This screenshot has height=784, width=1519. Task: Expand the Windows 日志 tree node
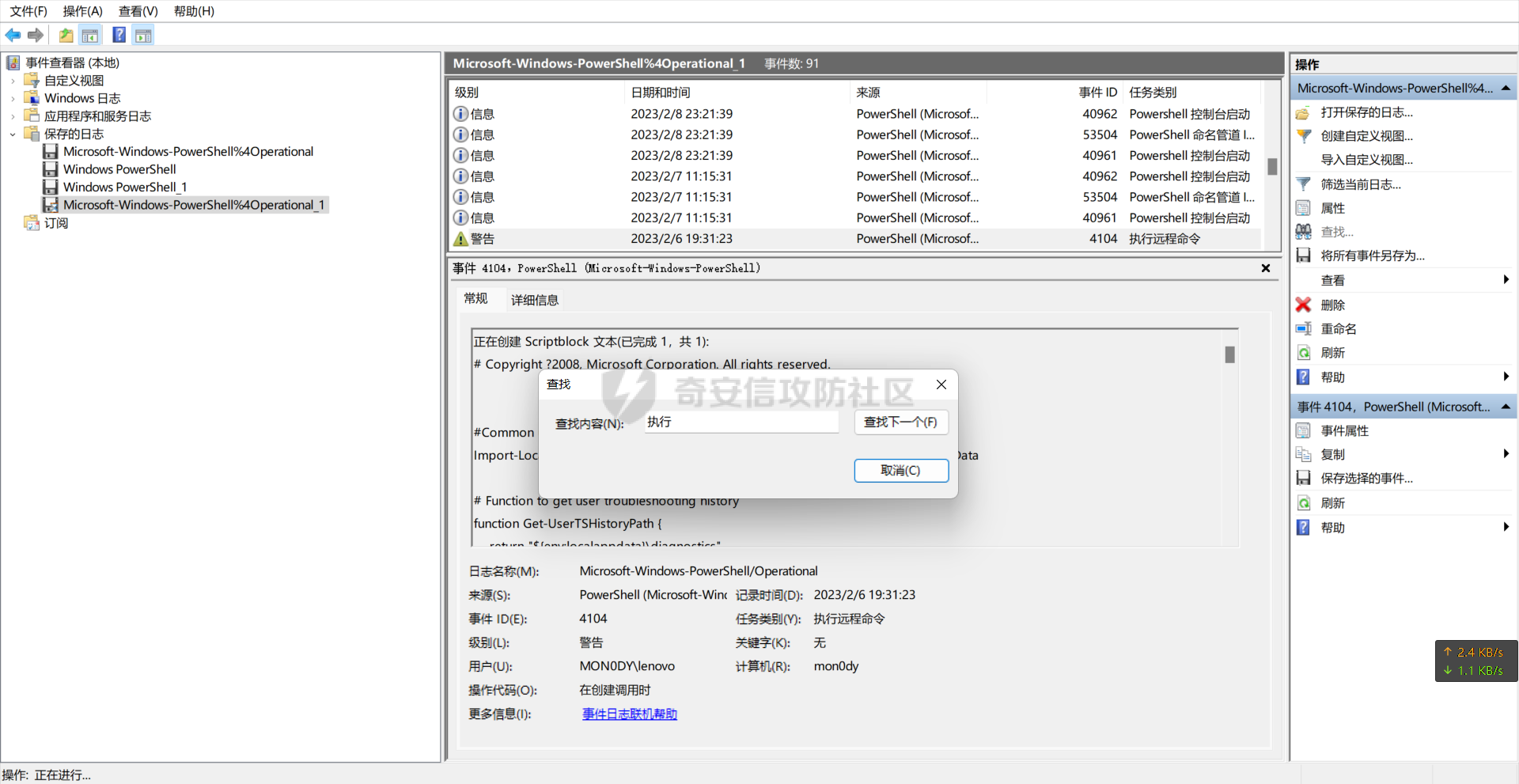(13, 98)
